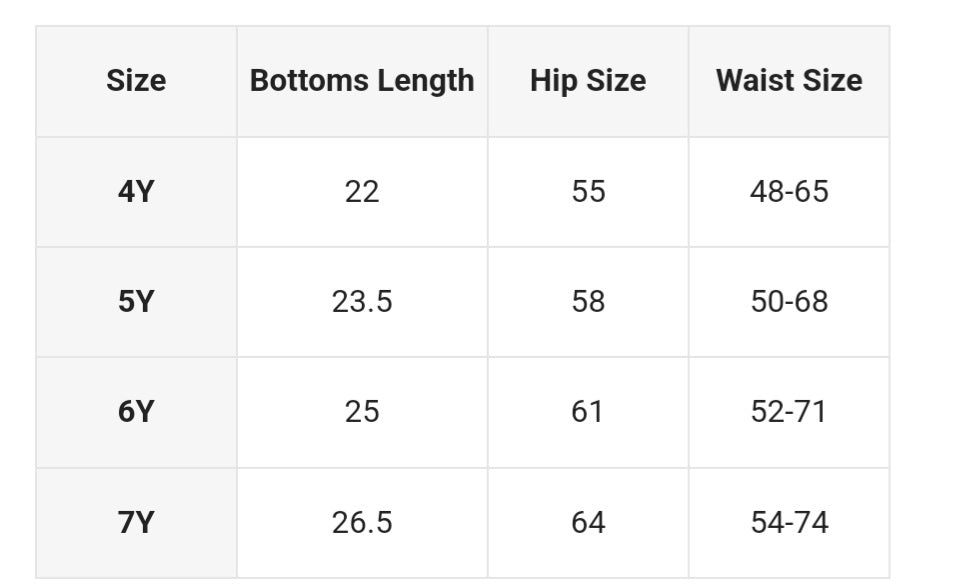
Task: Click bottoms length value 23.5
Action: 362,301
